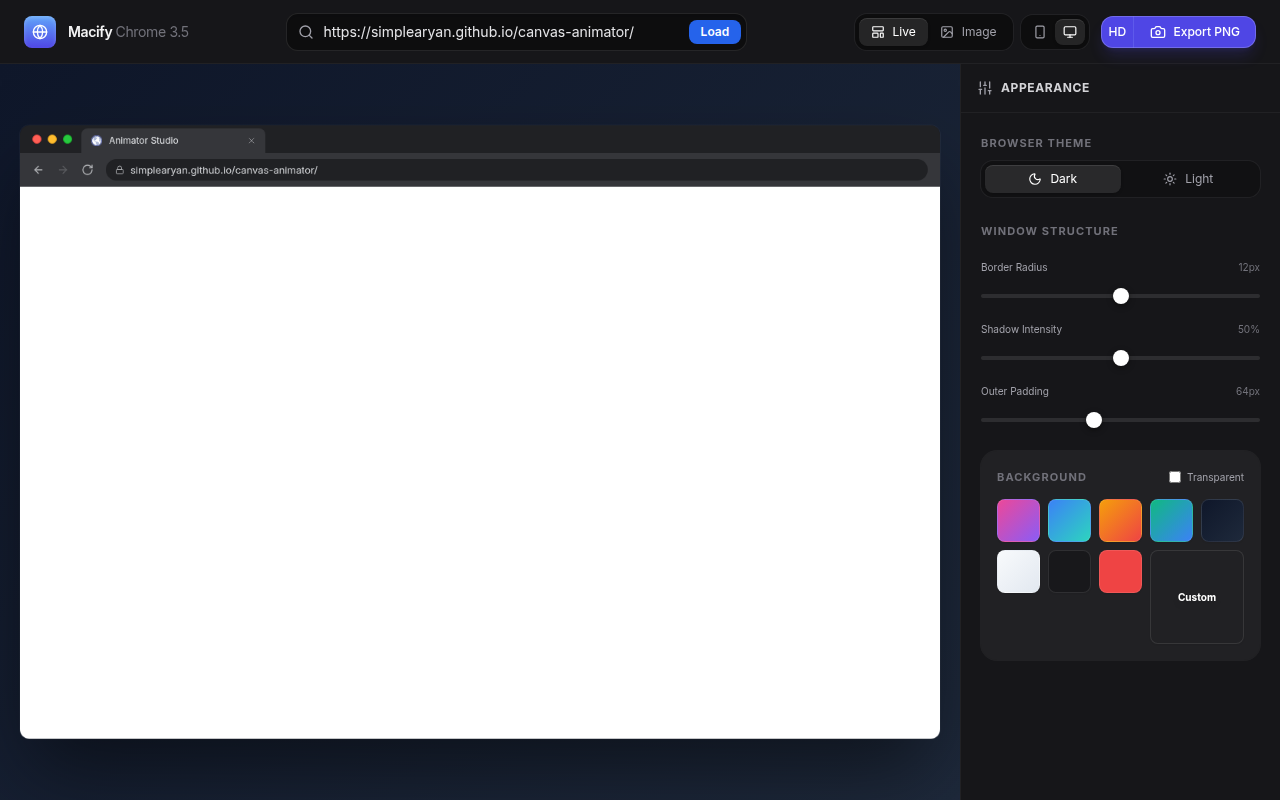1280x800 pixels.
Task: Switch to Image mode tab
Action: (x=968, y=32)
